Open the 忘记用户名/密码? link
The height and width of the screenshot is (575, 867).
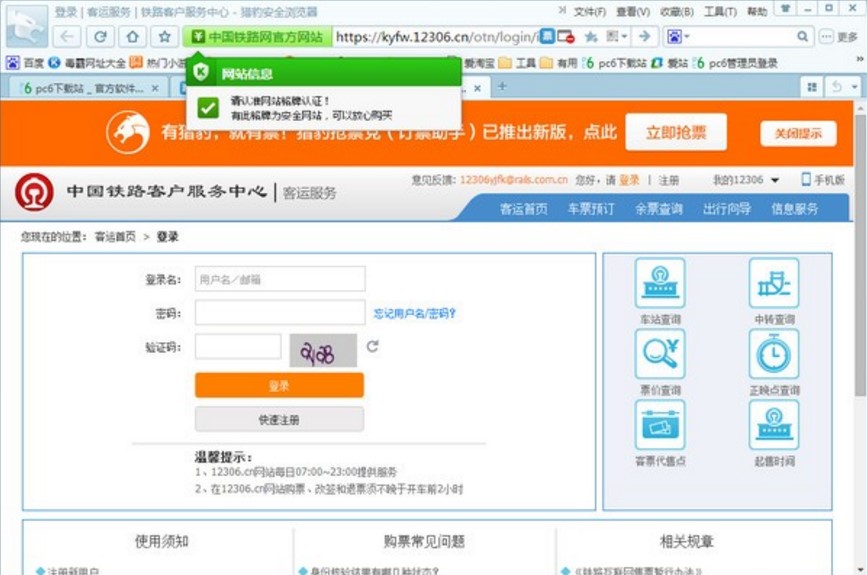(x=414, y=313)
